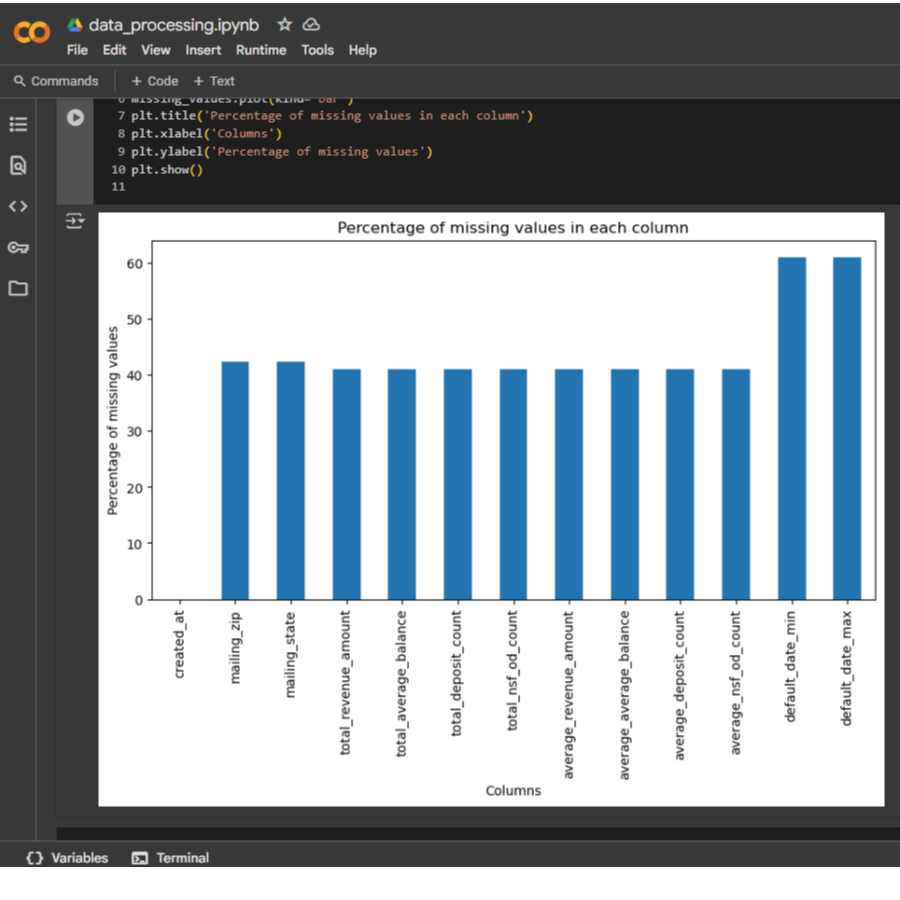900x900 pixels.
Task: Click the Colab logo
Action: coord(32,32)
